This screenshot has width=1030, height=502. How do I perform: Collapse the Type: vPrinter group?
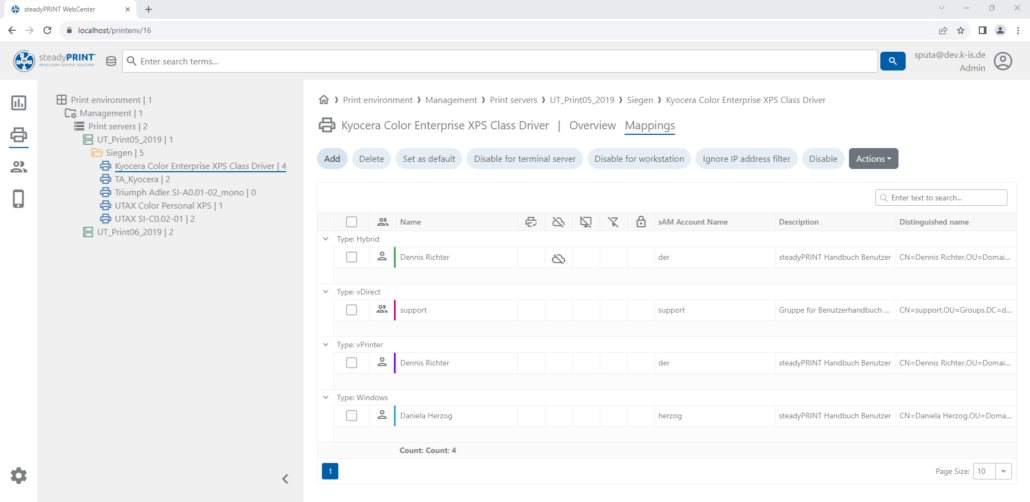pos(325,344)
